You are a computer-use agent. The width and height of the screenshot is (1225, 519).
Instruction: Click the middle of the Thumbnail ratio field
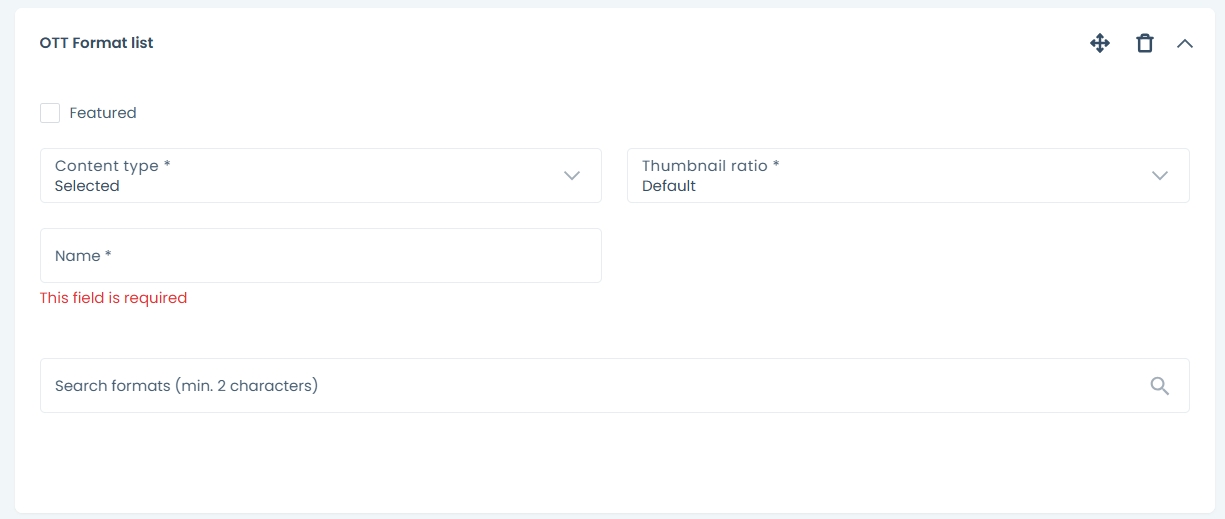907,176
